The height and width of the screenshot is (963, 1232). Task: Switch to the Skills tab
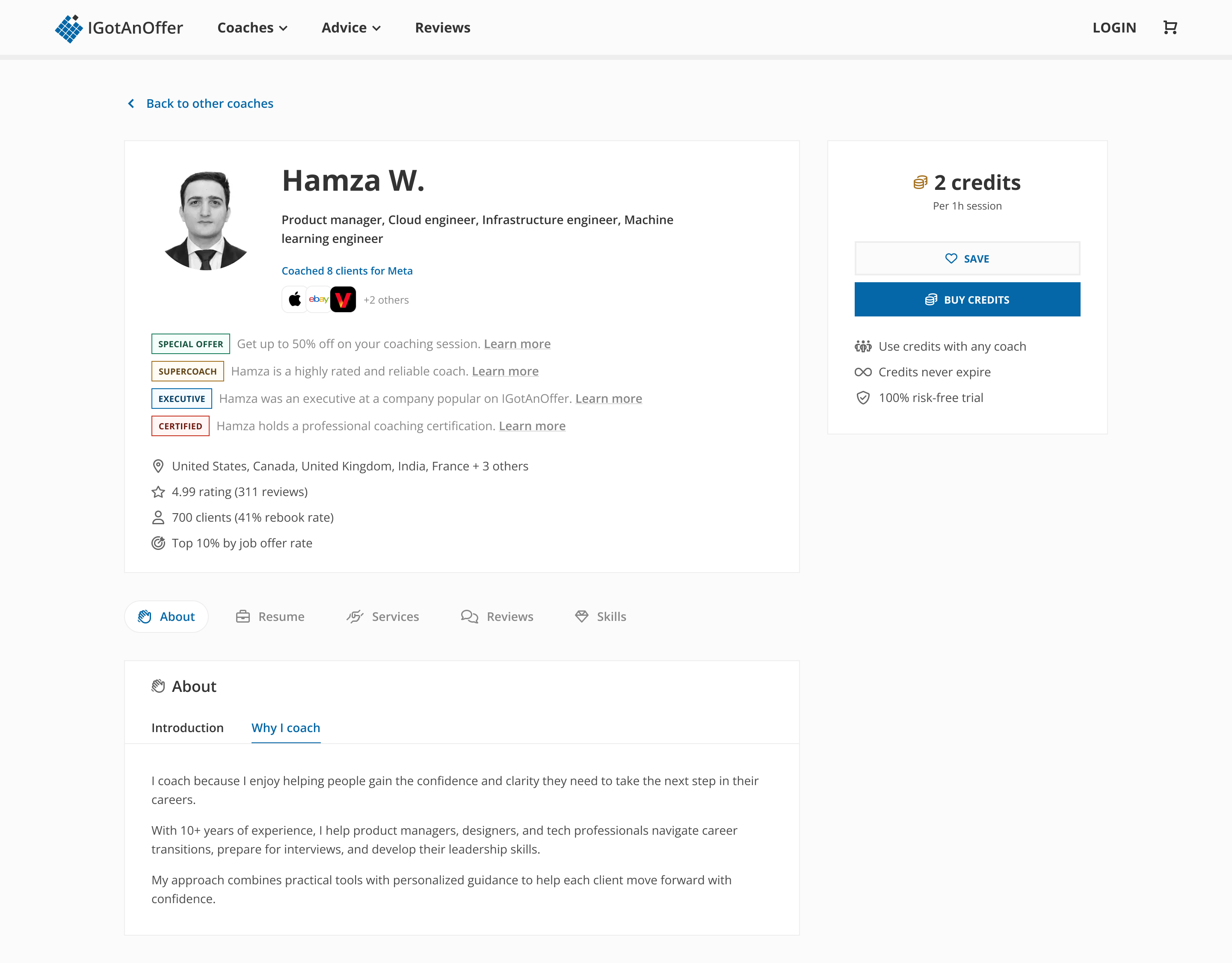(601, 616)
